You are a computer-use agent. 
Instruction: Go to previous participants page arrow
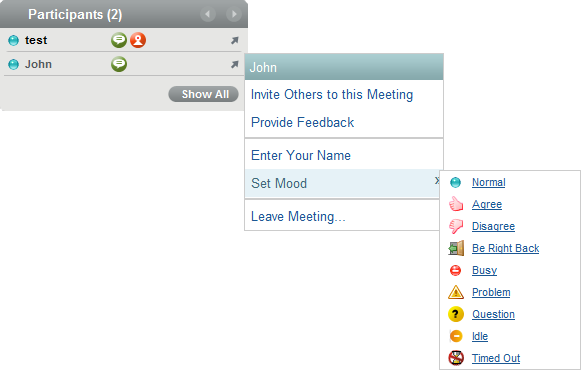pyautogui.click(x=208, y=14)
